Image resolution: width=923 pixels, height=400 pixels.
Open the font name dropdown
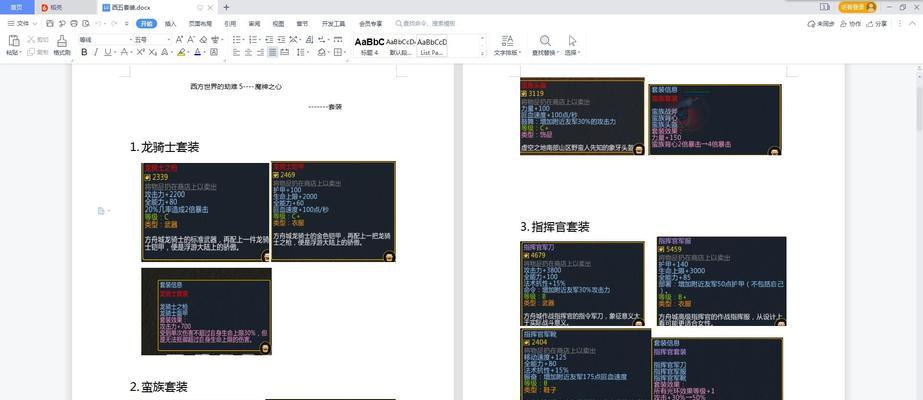103,40
